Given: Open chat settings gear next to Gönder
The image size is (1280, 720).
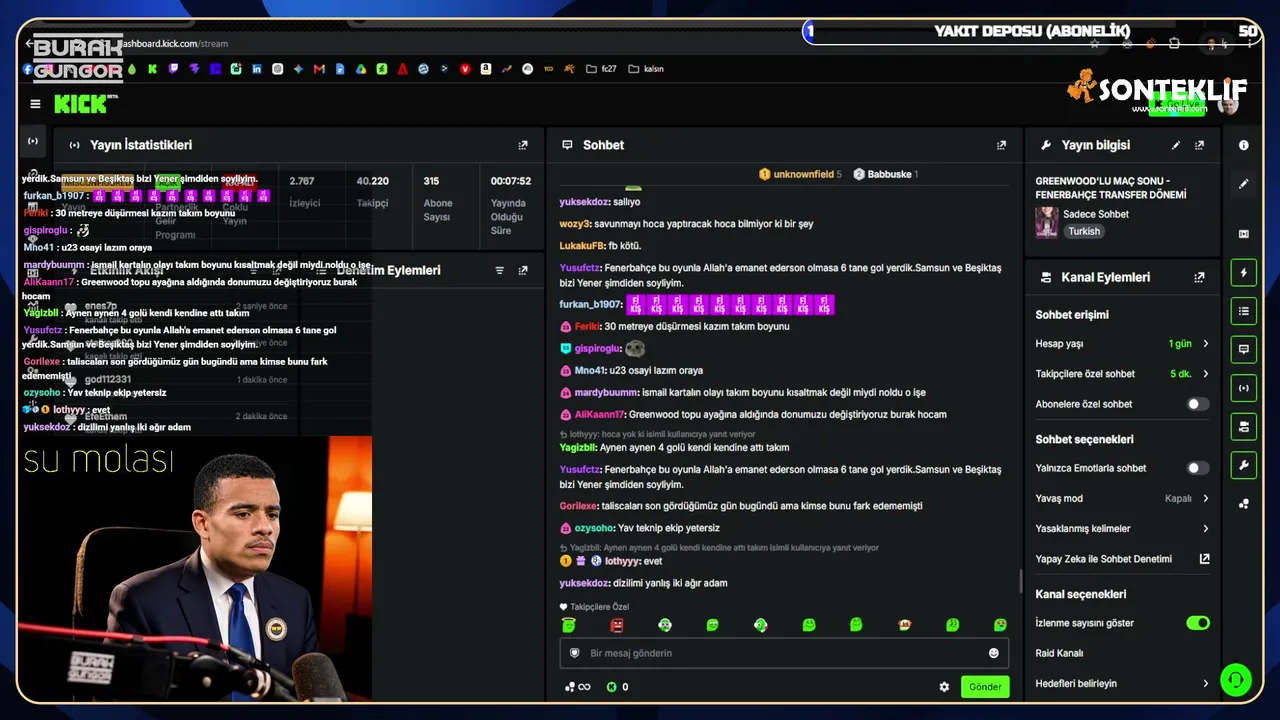Looking at the screenshot, I should coord(944,687).
